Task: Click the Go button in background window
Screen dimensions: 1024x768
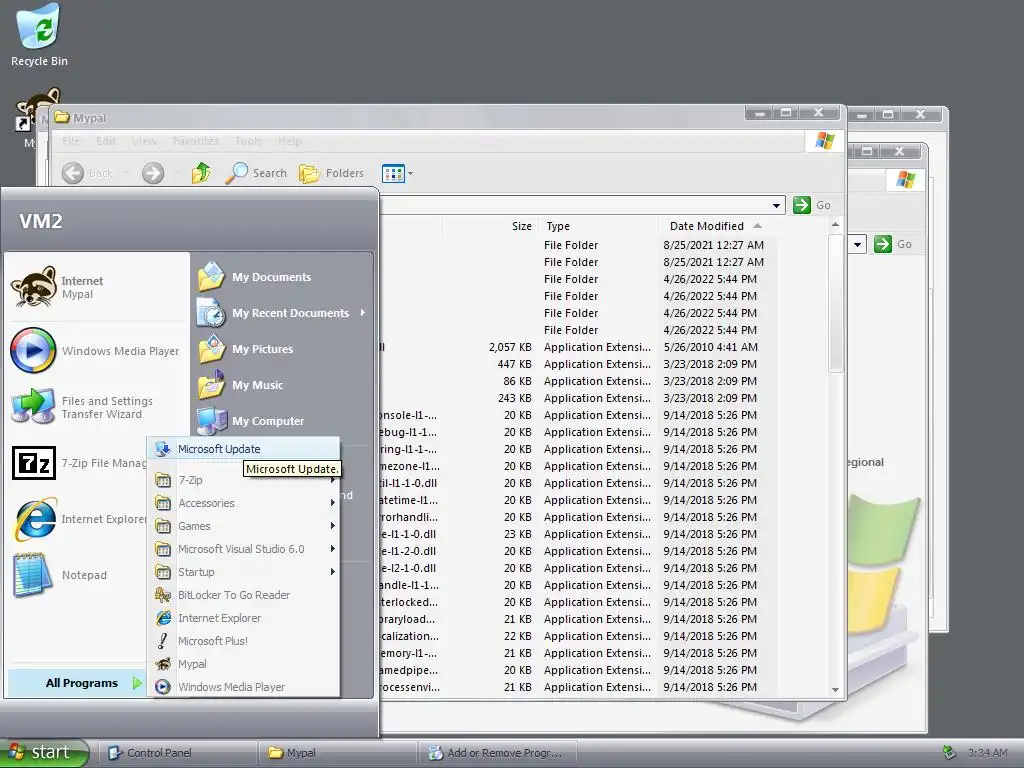Action: pos(893,244)
